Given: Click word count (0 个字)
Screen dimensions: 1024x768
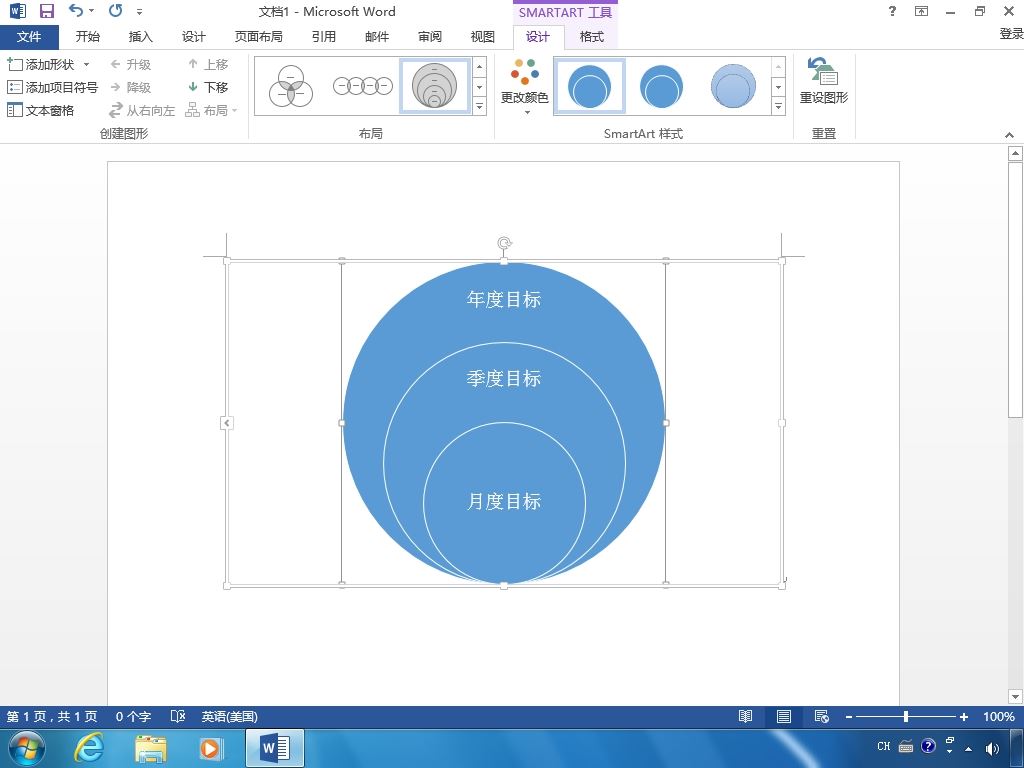Looking at the screenshot, I should click(x=133, y=716).
